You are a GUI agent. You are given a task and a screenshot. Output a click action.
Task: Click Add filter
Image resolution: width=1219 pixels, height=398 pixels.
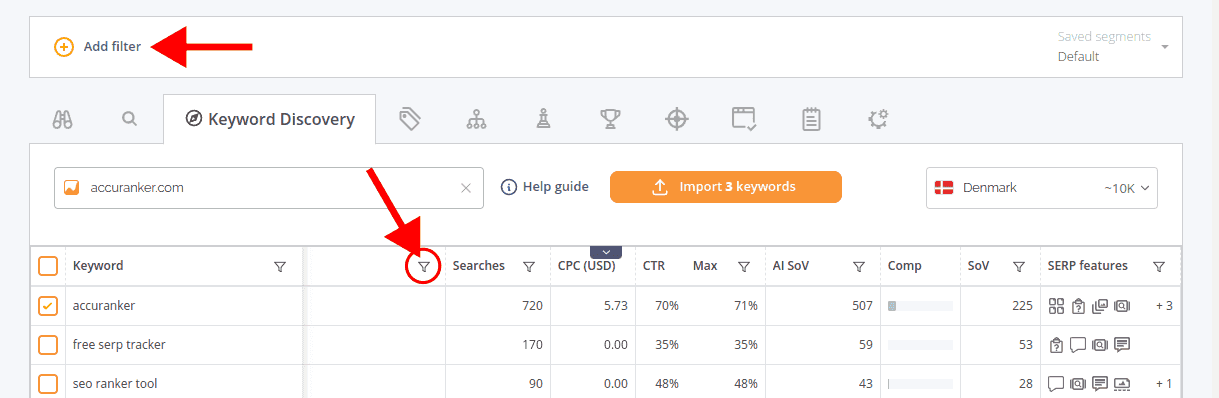click(x=98, y=46)
